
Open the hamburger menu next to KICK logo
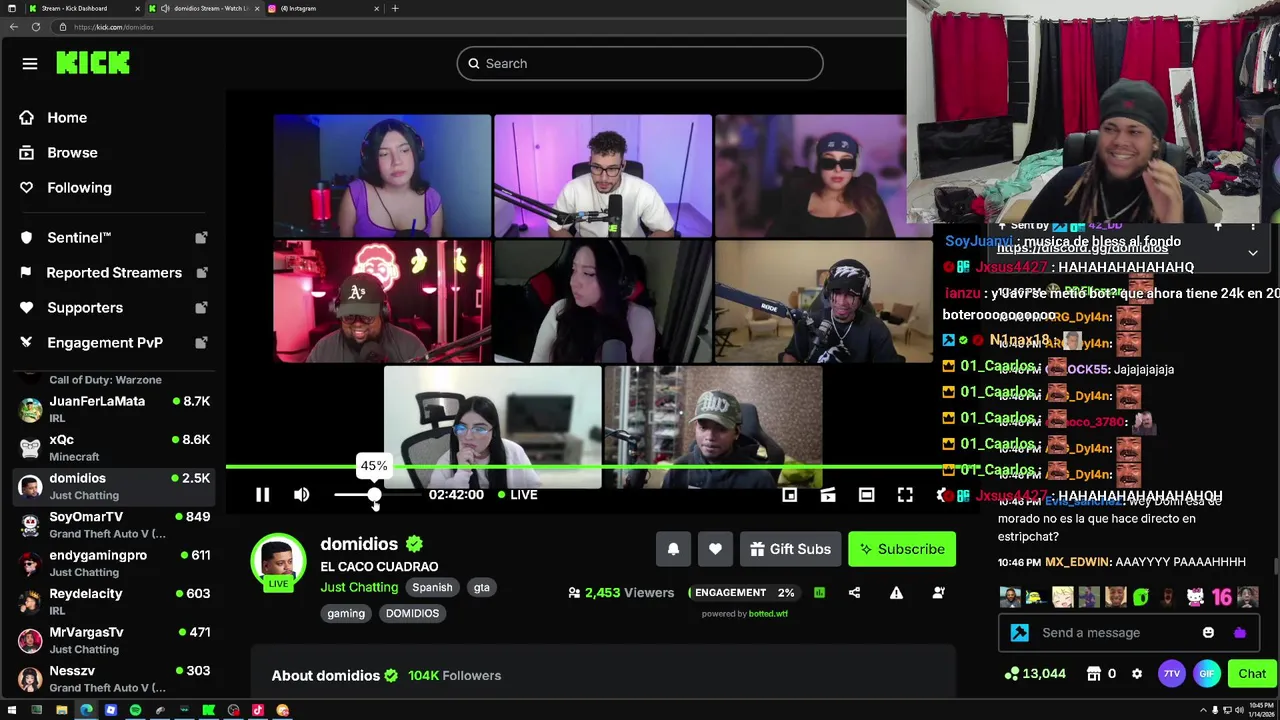30,64
